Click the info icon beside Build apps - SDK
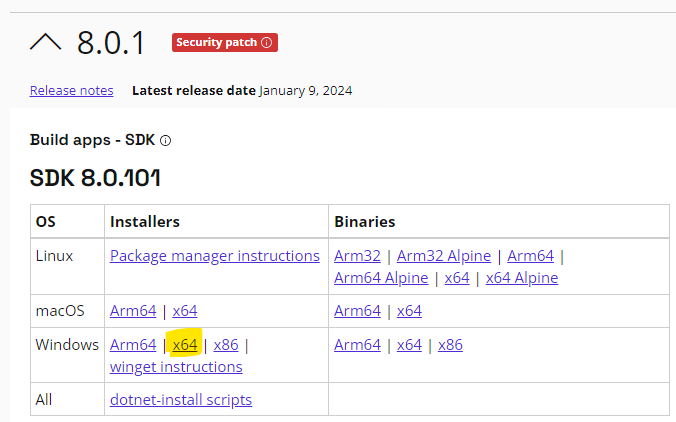Image resolution: width=676 pixels, height=422 pixels. pos(166,141)
